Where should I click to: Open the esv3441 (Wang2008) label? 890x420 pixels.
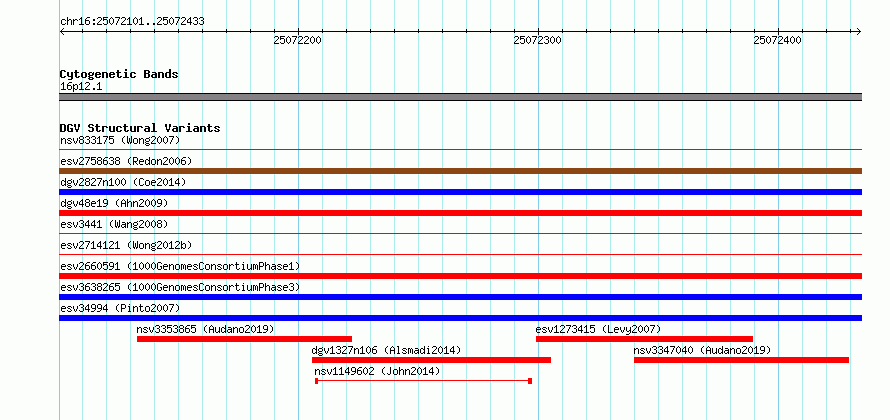point(114,224)
